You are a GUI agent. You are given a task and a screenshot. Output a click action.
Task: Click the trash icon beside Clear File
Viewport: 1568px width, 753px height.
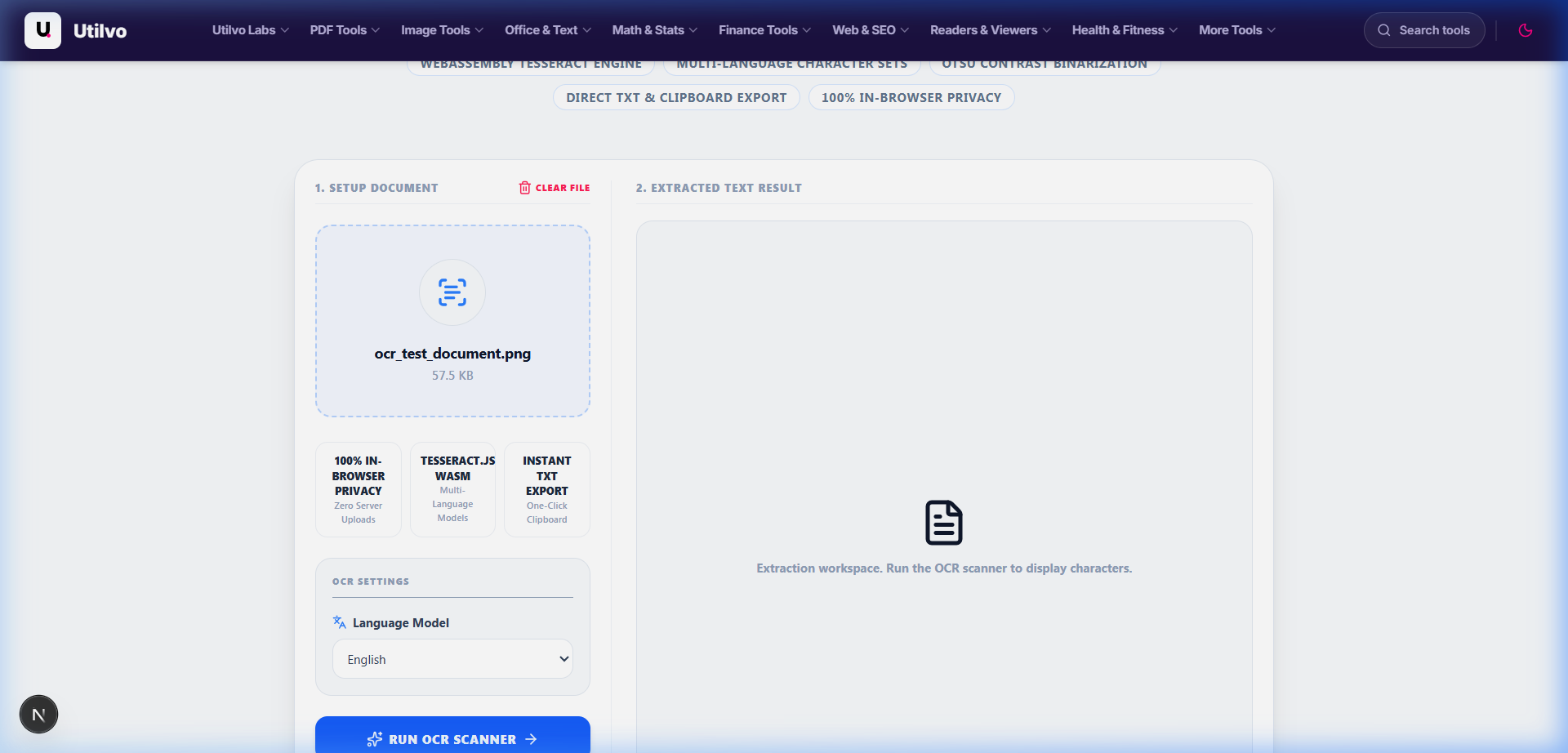click(x=524, y=188)
